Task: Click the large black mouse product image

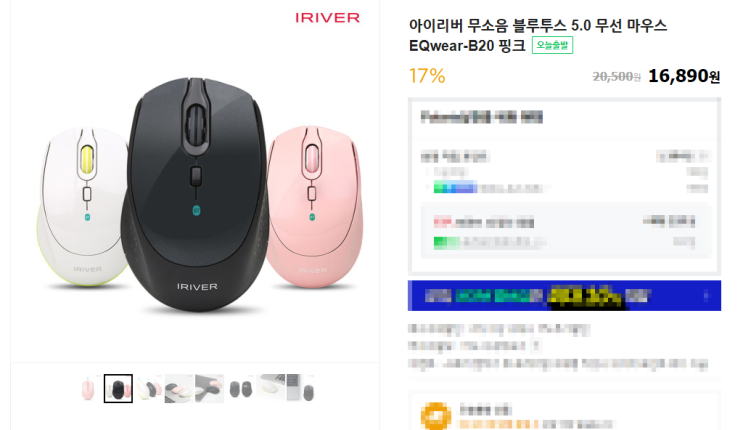Action: pos(195,194)
